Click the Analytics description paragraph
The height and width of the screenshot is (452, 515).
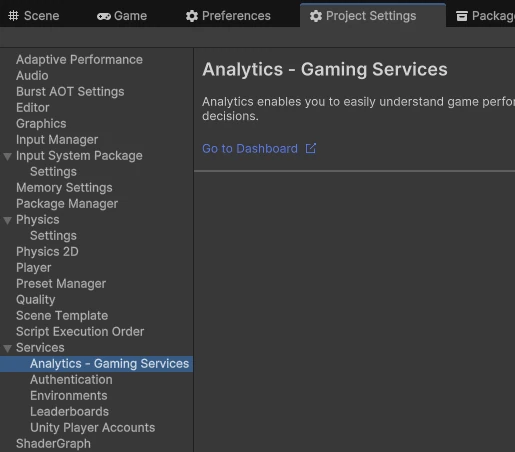(358, 109)
